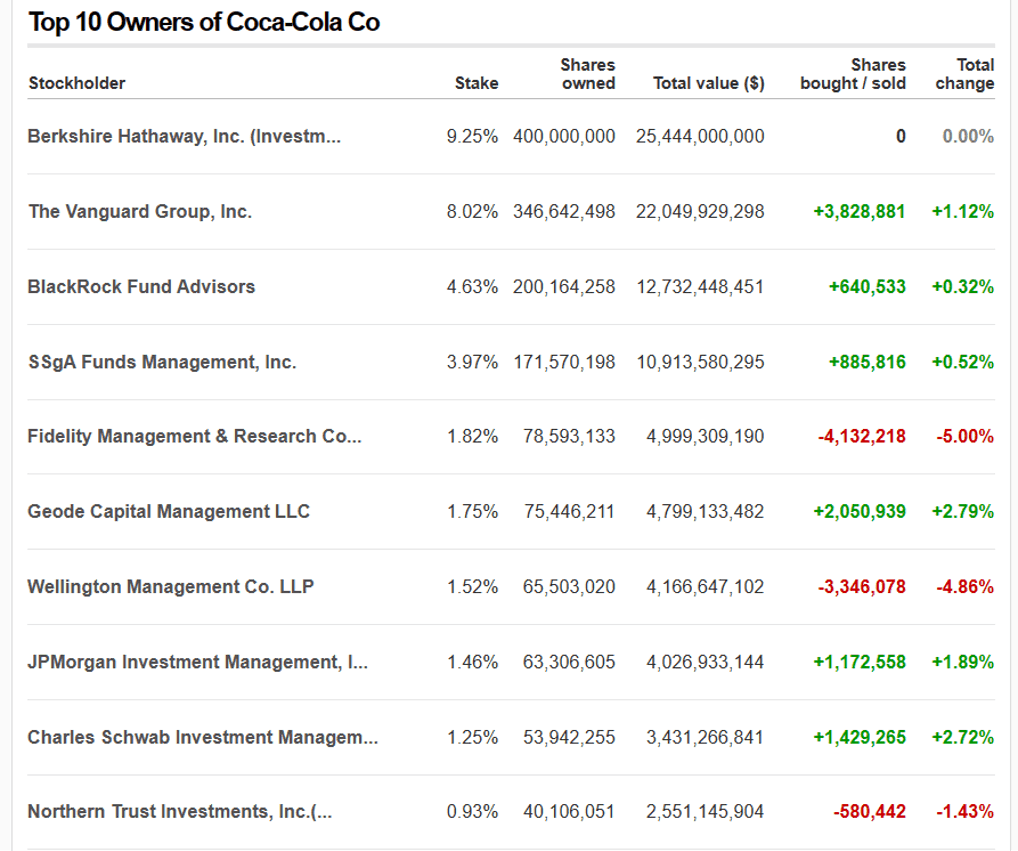Click shares sold value -580,442
Screen dimensions: 1018x851
click(x=869, y=811)
